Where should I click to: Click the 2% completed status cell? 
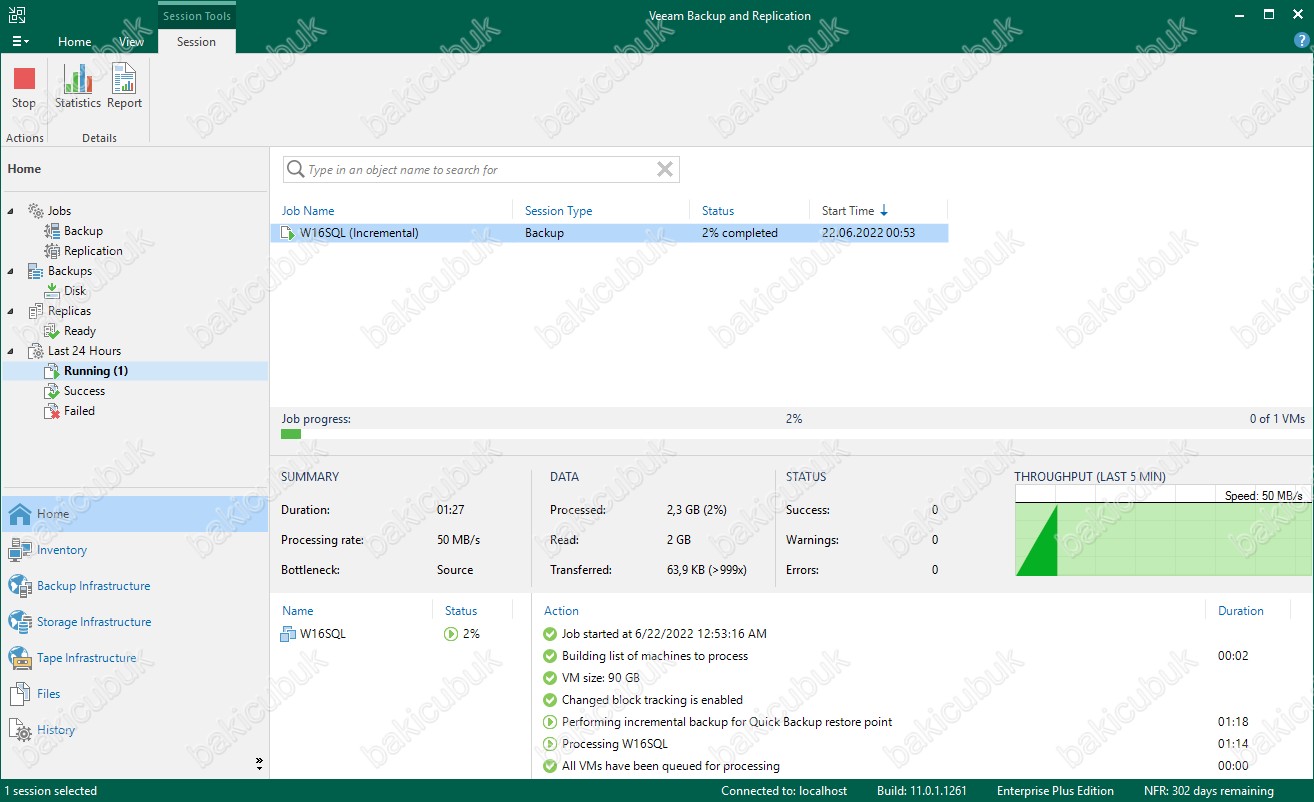pos(740,233)
